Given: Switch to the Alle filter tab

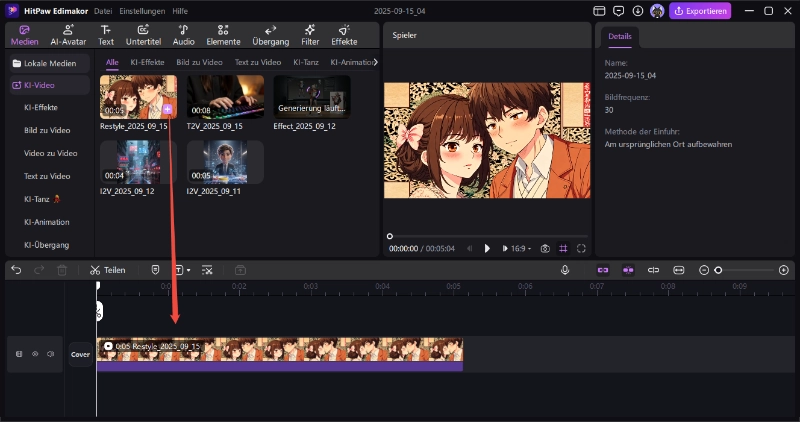Looking at the screenshot, I should [112, 62].
